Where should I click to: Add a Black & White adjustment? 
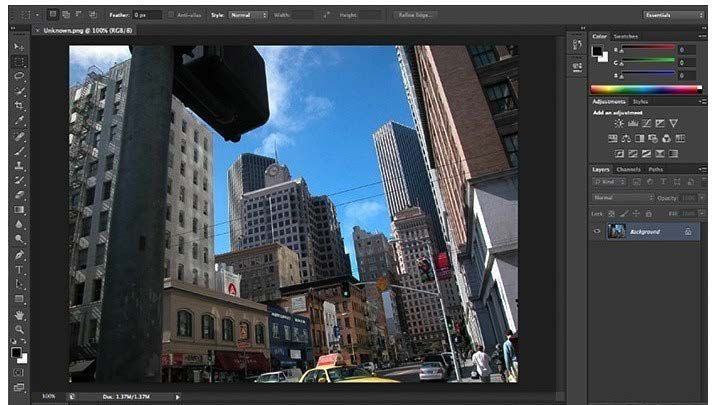[640, 138]
